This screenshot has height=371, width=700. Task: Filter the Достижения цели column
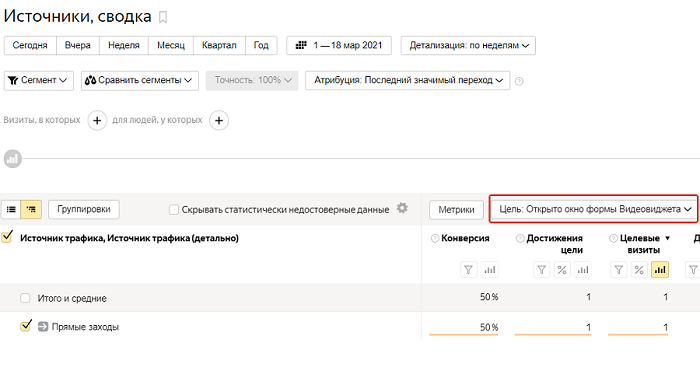click(542, 270)
